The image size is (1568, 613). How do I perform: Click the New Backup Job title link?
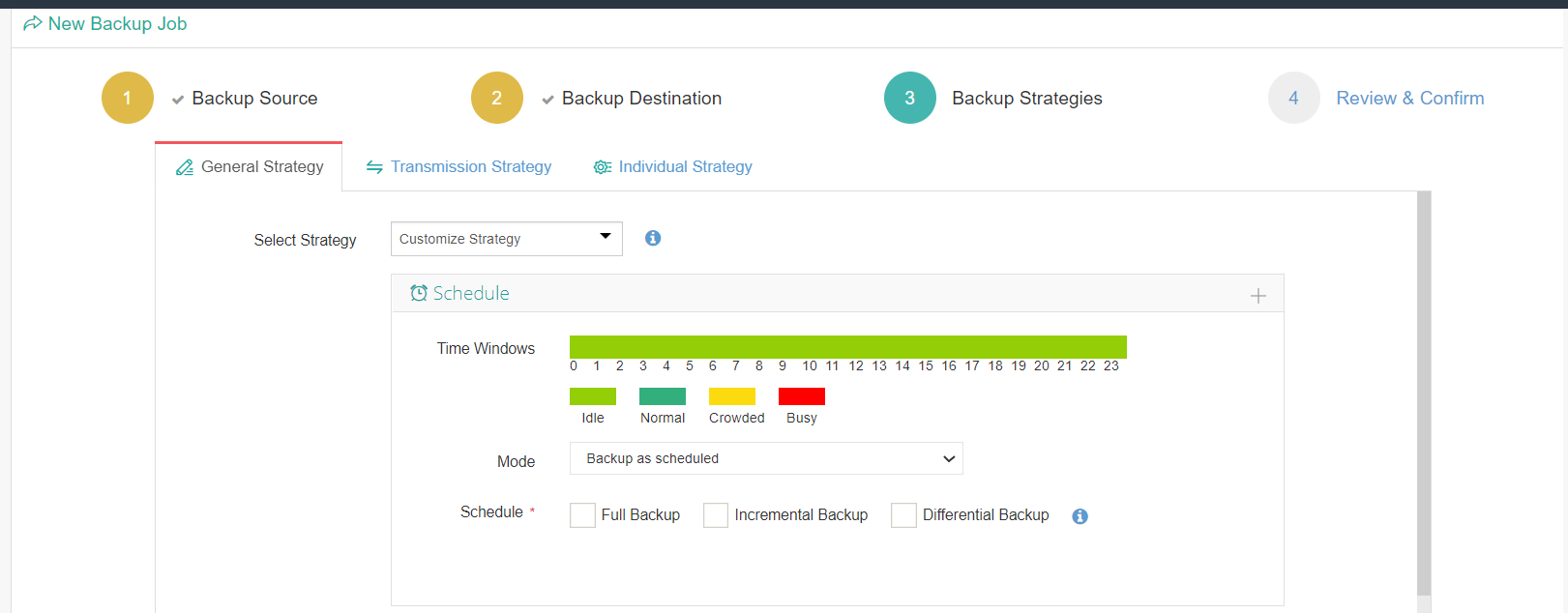click(117, 24)
